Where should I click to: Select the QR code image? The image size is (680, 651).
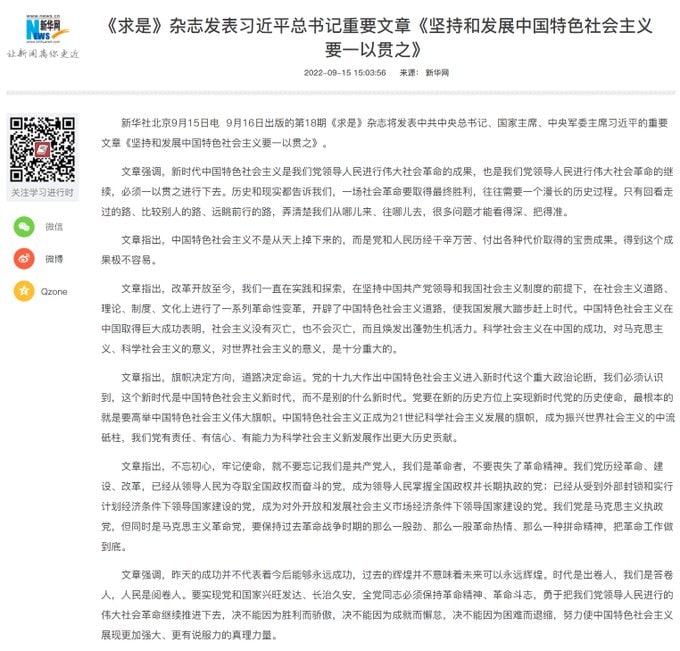pyautogui.click(x=42, y=149)
